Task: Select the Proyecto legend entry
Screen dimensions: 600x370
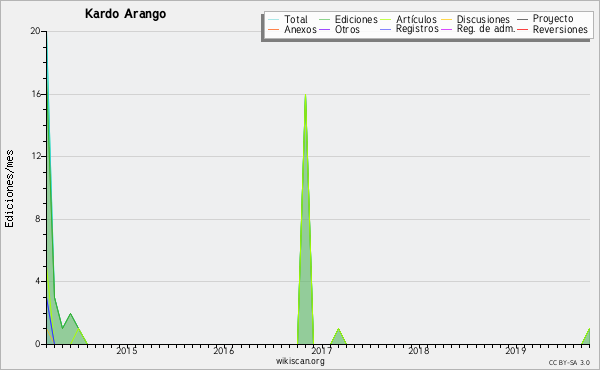Action: pos(553,19)
